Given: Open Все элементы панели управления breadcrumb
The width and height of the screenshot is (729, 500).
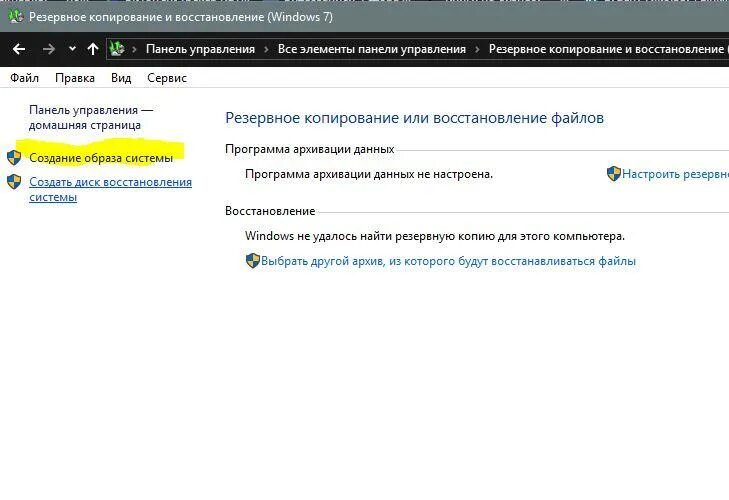Looking at the screenshot, I should 371,49.
